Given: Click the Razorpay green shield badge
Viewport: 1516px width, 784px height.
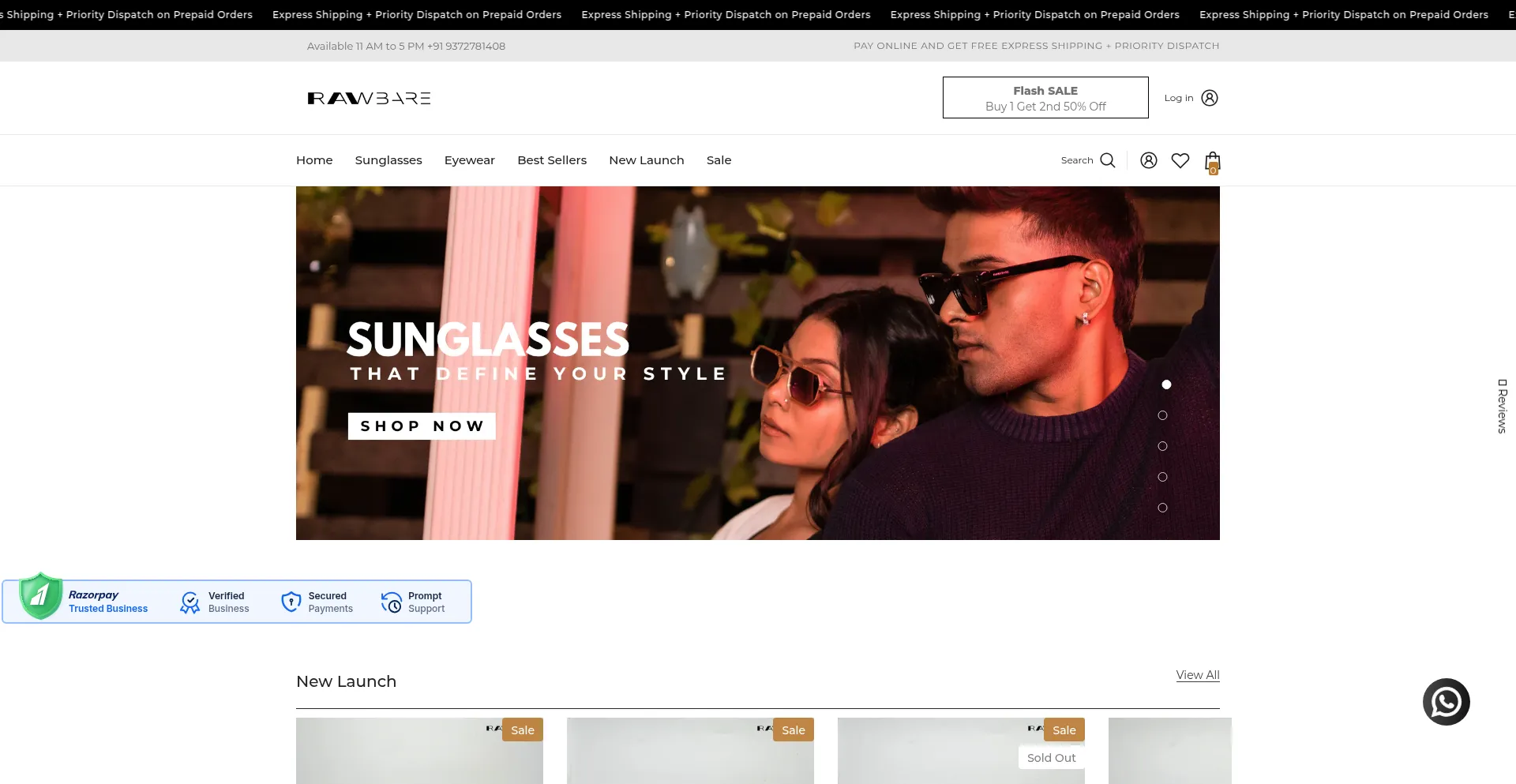Looking at the screenshot, I should pos(40,596).
